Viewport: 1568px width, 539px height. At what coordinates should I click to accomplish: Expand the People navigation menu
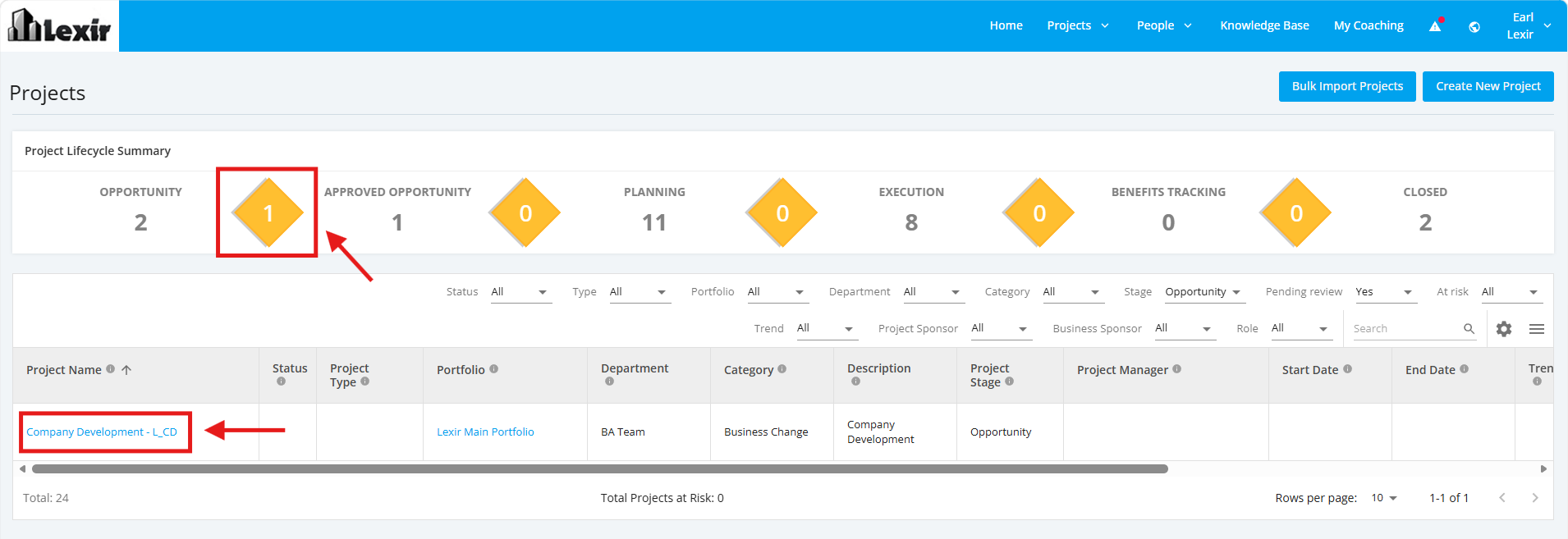click(1164, 25)
